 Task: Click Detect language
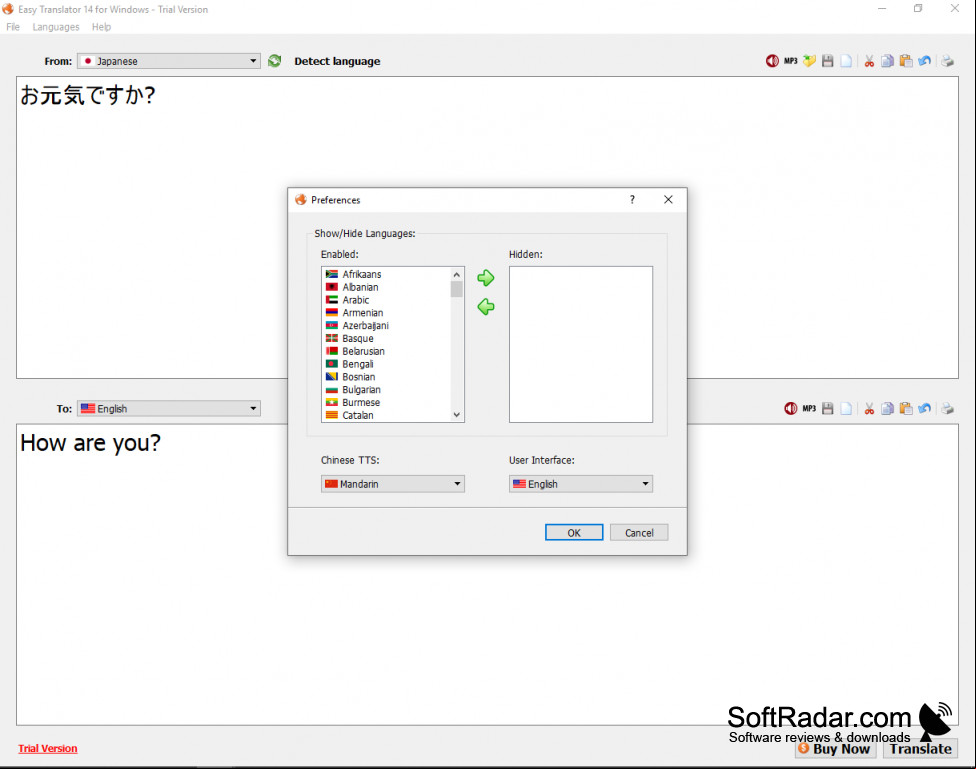337,61
